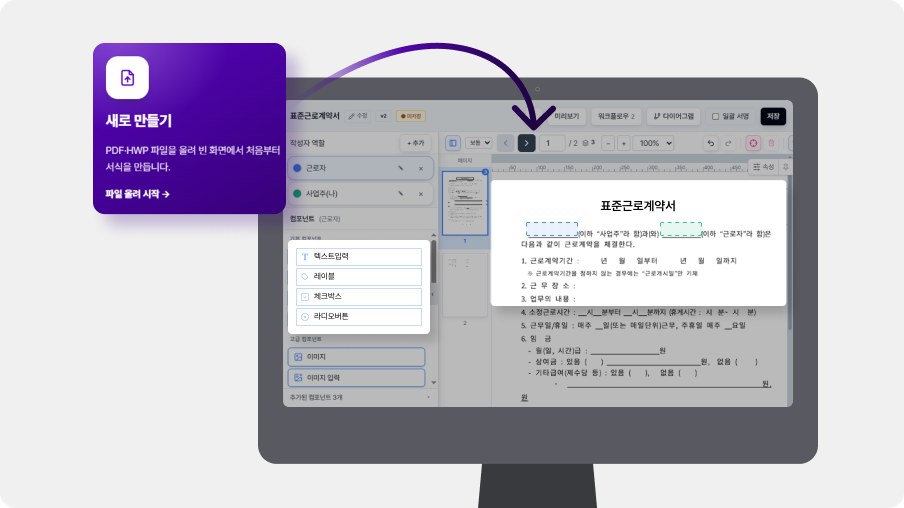Expand the 추가된 컴포넌트 3개 section
This screenshot has width=904, height=508.
click(x=360, y=397)
